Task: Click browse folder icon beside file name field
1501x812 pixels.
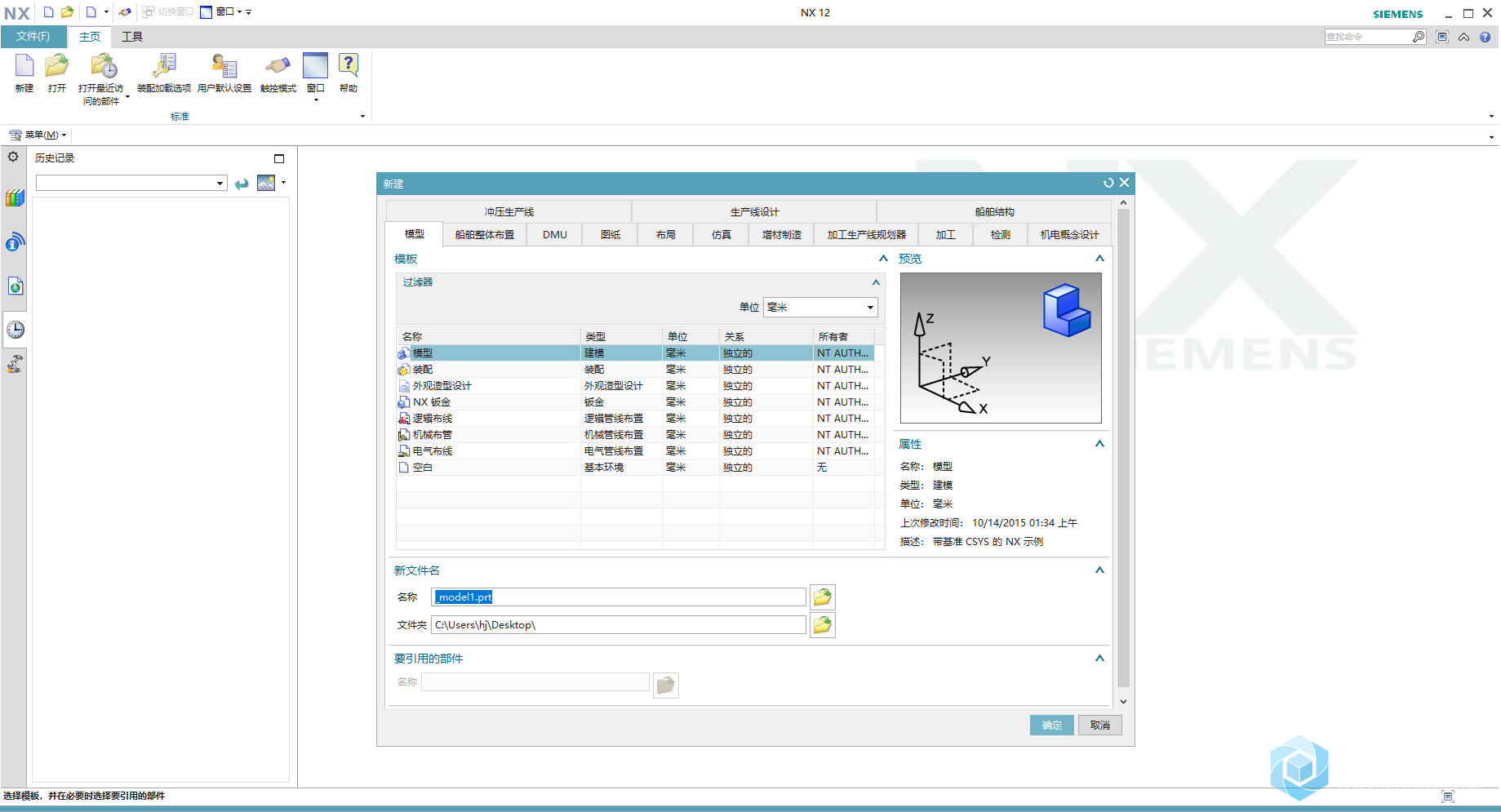Action: click(x=822, y=597)
